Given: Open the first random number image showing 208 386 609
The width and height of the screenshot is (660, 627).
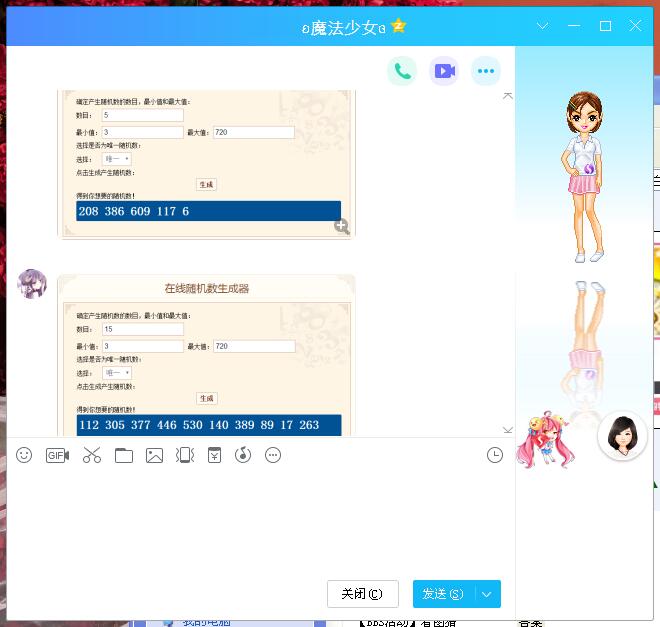Looking at the screenshot, I should pos(206,164).
